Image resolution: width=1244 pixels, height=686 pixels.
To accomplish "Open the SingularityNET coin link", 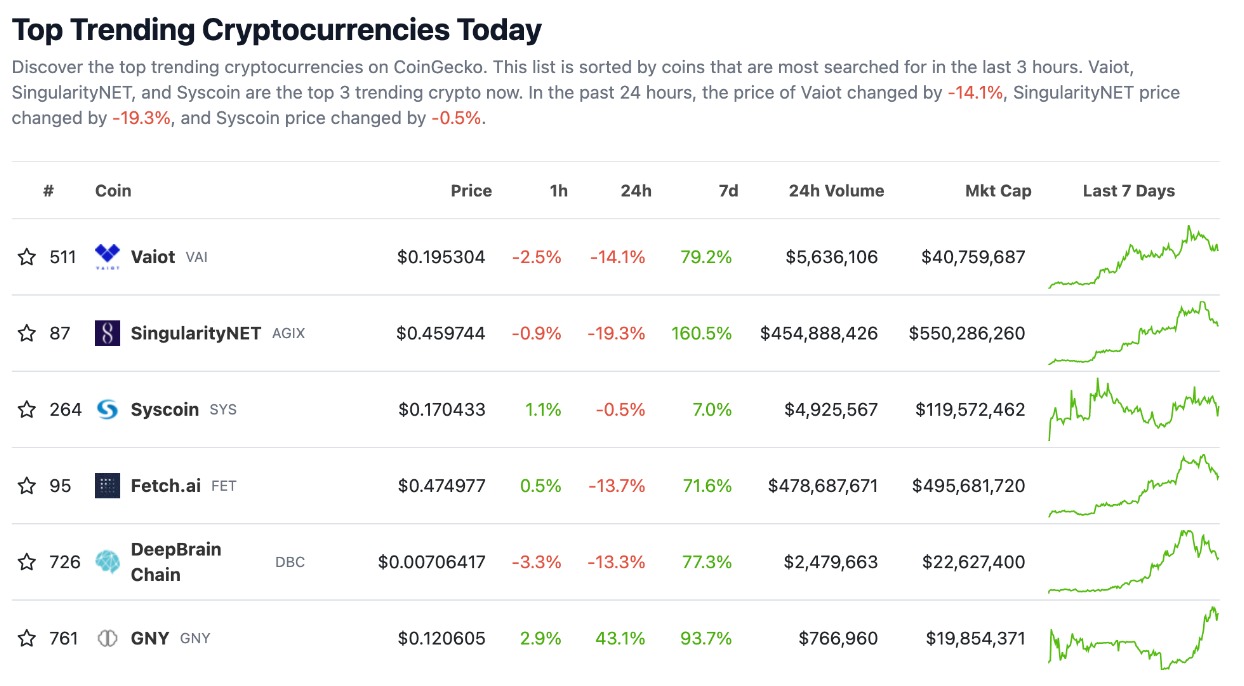I will click(195, 333).
